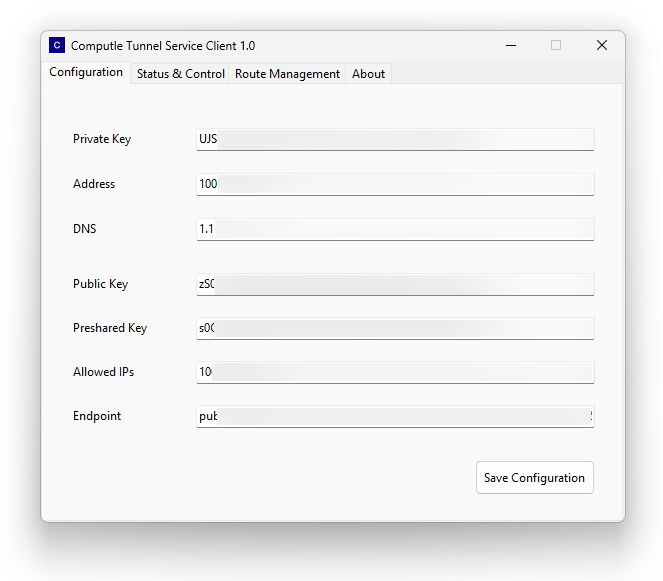Click the Preshared Key label

110,328
